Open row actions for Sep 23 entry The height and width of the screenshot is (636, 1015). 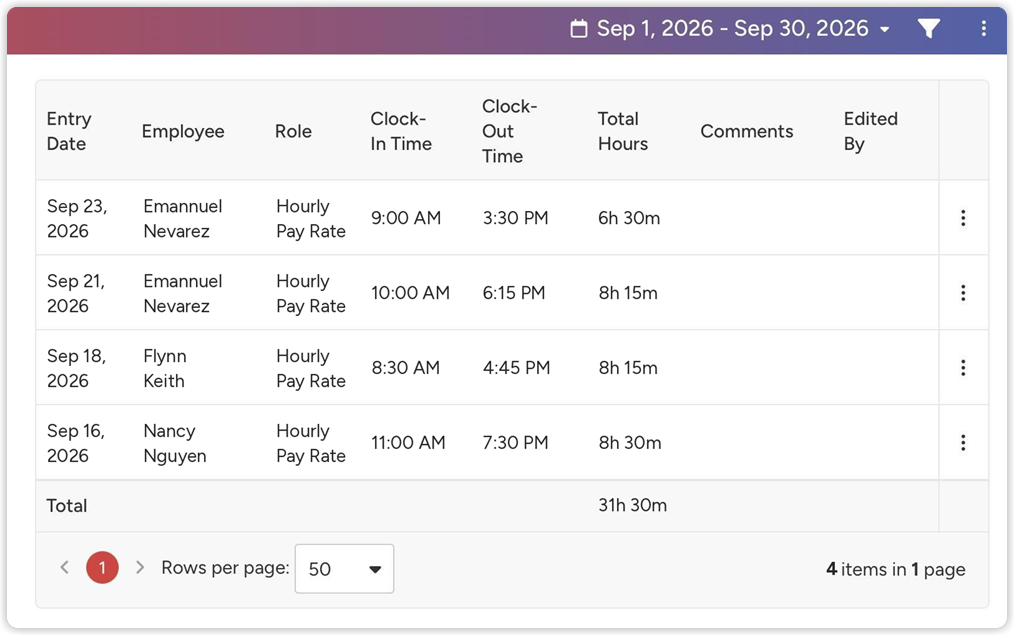pyautogui.click(x=963, y=218)
